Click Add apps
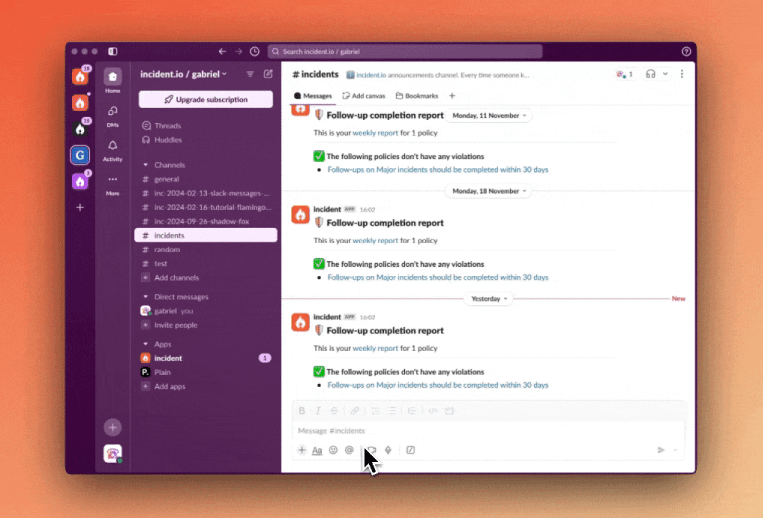Viewport: 763px width, 518px height. click(206, 386)
